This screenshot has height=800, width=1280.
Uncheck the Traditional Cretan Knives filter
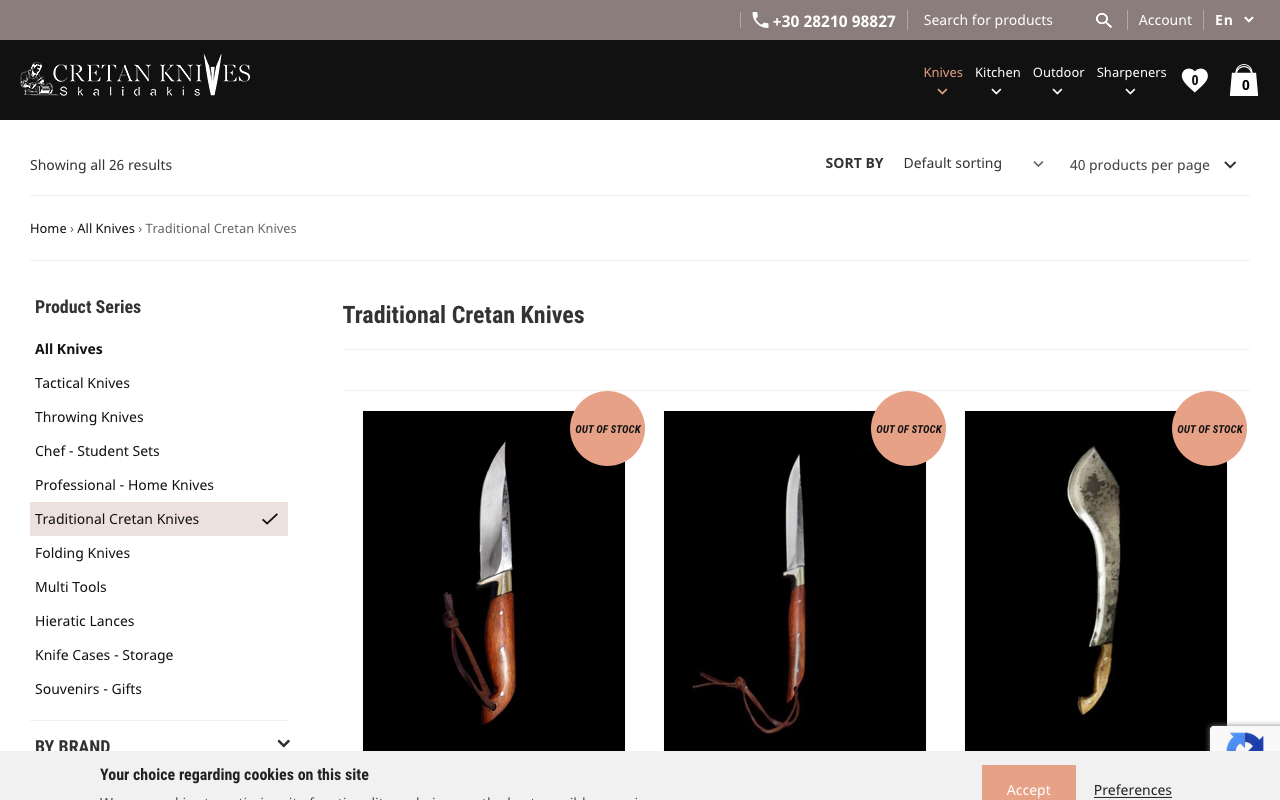268,518
